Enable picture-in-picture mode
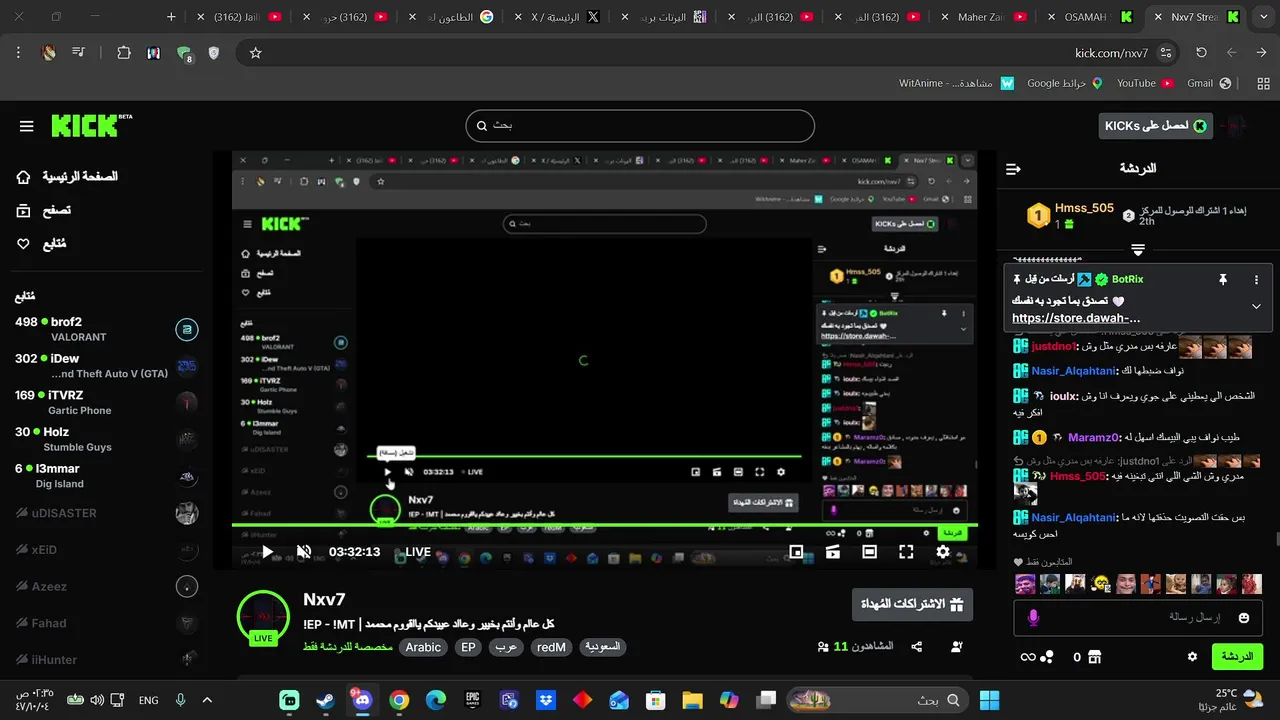The height and width of the screenshot is (720, 1280). point(796,552)
